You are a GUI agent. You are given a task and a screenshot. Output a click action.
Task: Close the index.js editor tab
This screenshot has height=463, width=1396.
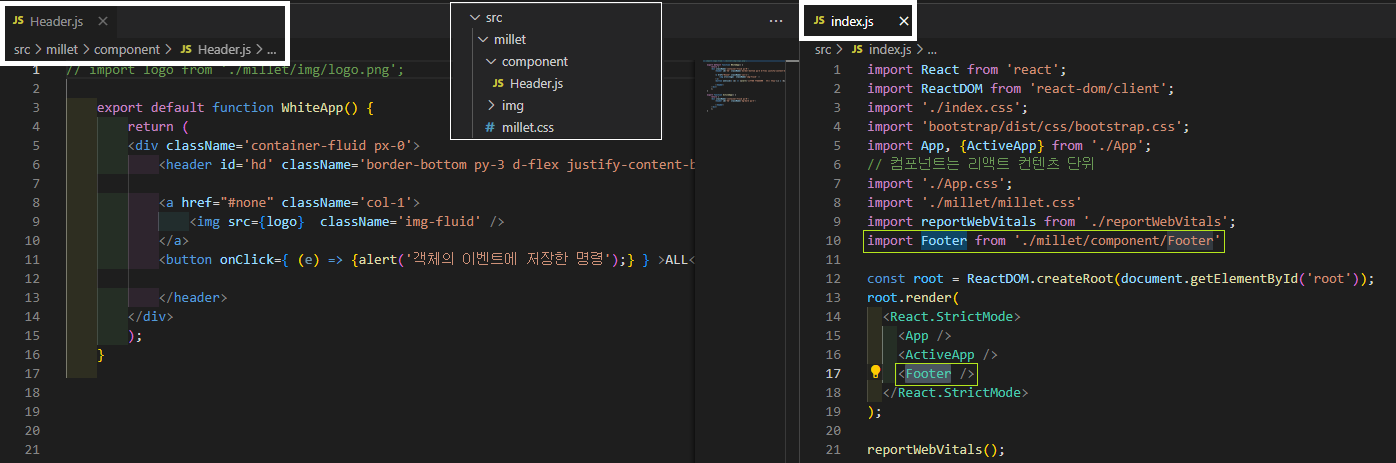903,21
